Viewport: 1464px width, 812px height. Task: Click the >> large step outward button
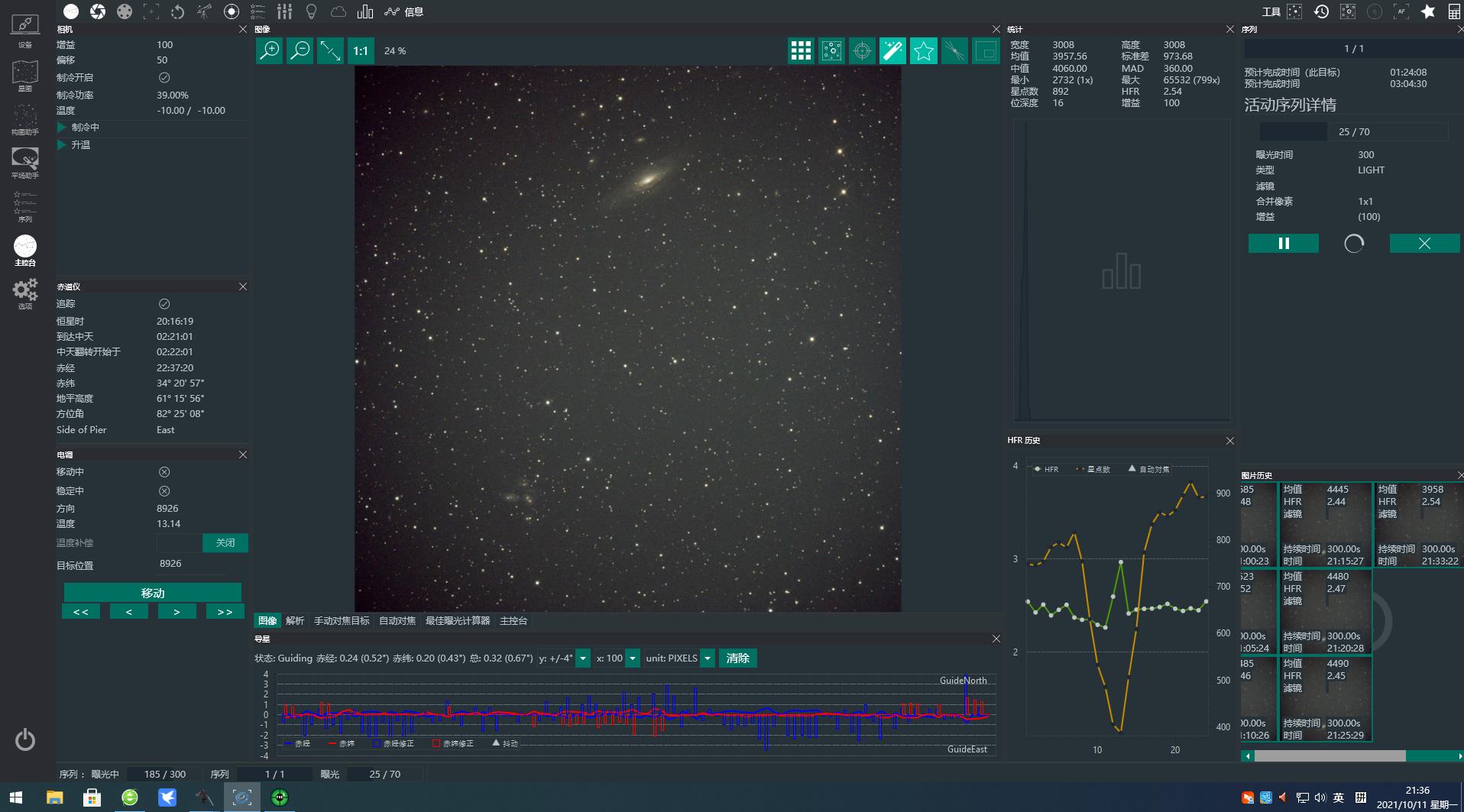(x=225, y=612)
